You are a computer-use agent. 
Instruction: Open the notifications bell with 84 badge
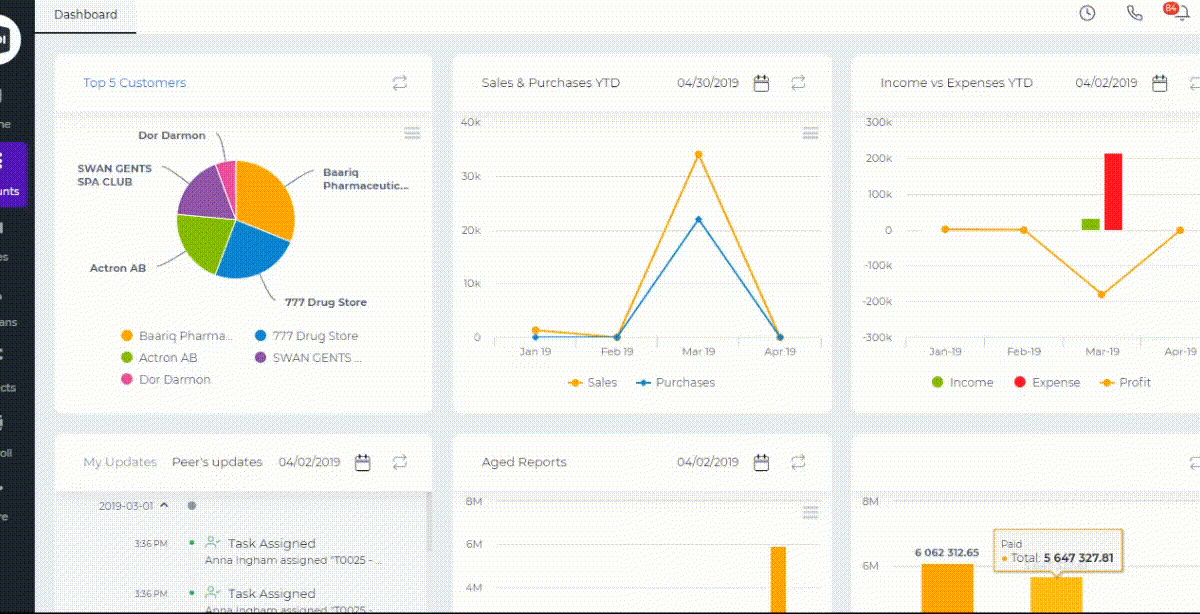tap(1179, 14)
